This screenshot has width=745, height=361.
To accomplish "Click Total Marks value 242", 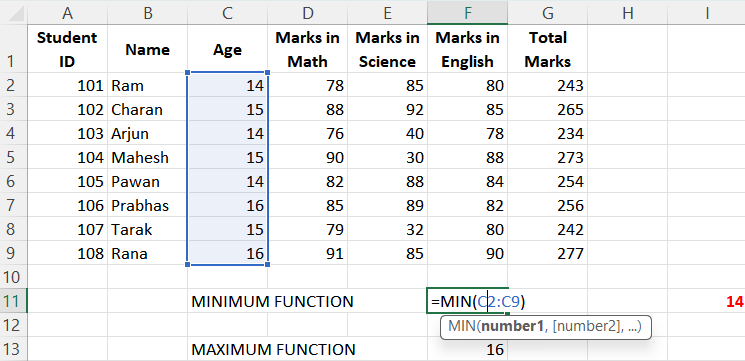I will point(547,229).
